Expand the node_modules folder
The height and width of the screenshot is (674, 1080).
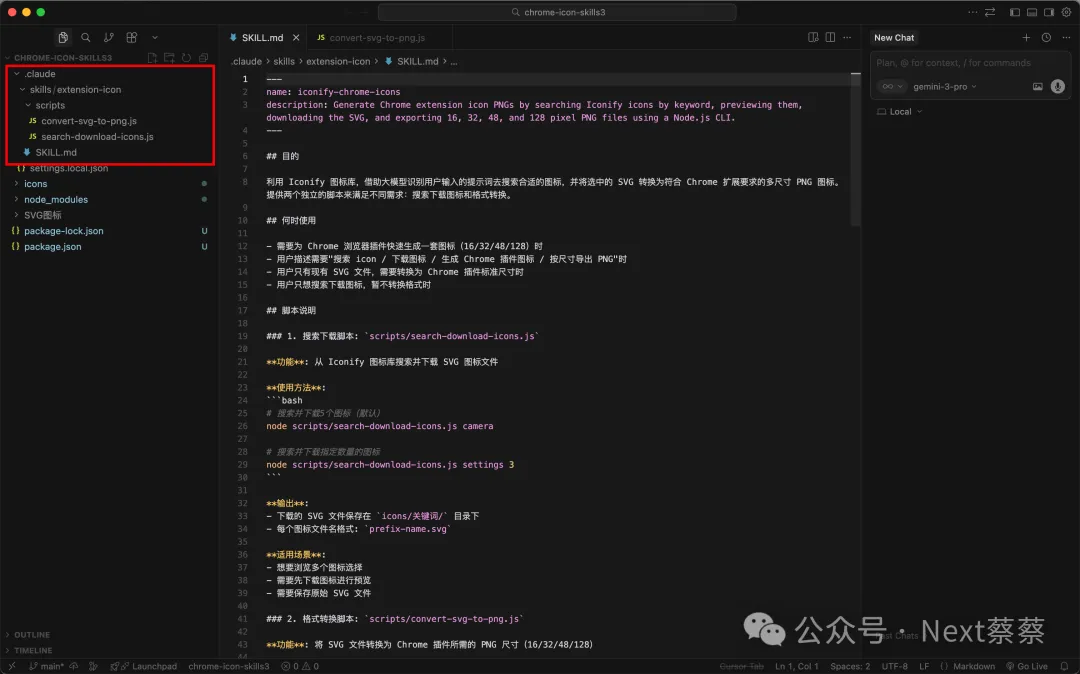pos(56,199)
